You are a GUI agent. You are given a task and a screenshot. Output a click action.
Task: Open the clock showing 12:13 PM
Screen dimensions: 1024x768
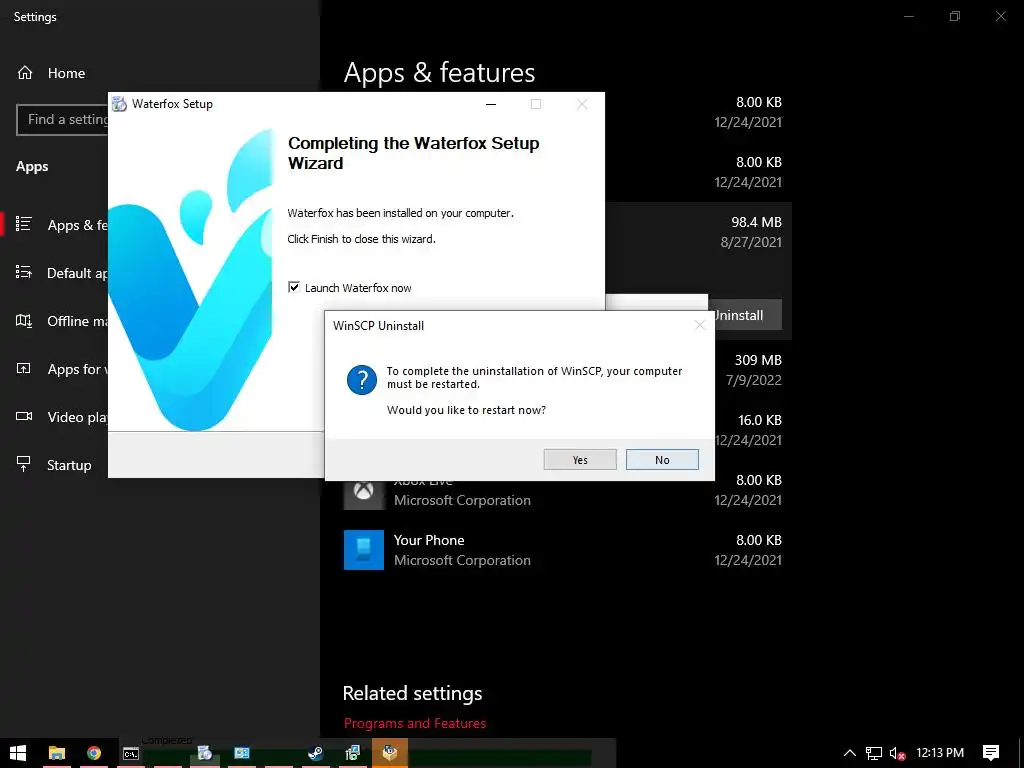[940, 753]
